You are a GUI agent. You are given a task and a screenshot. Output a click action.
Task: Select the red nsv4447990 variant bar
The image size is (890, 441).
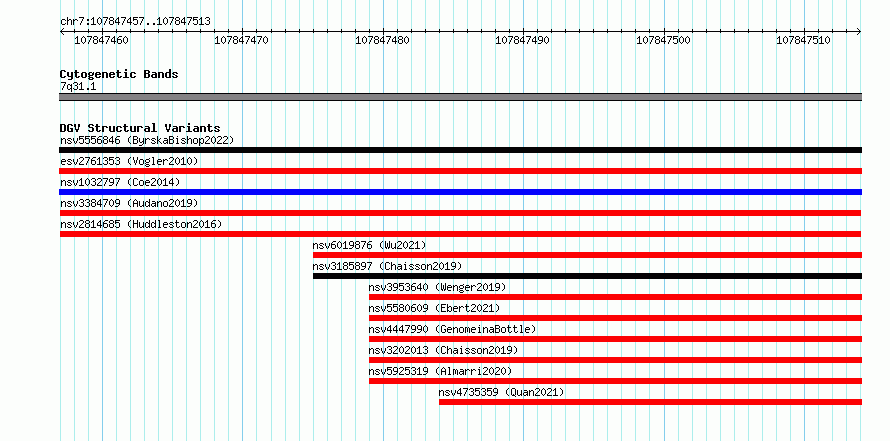pyautogui.click(x=615, y=339)
